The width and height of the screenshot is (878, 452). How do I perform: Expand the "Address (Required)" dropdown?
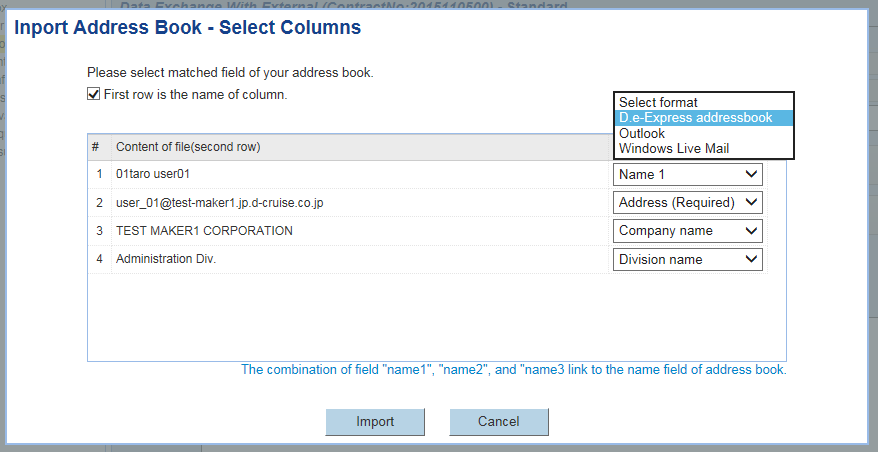click(687, 202)
